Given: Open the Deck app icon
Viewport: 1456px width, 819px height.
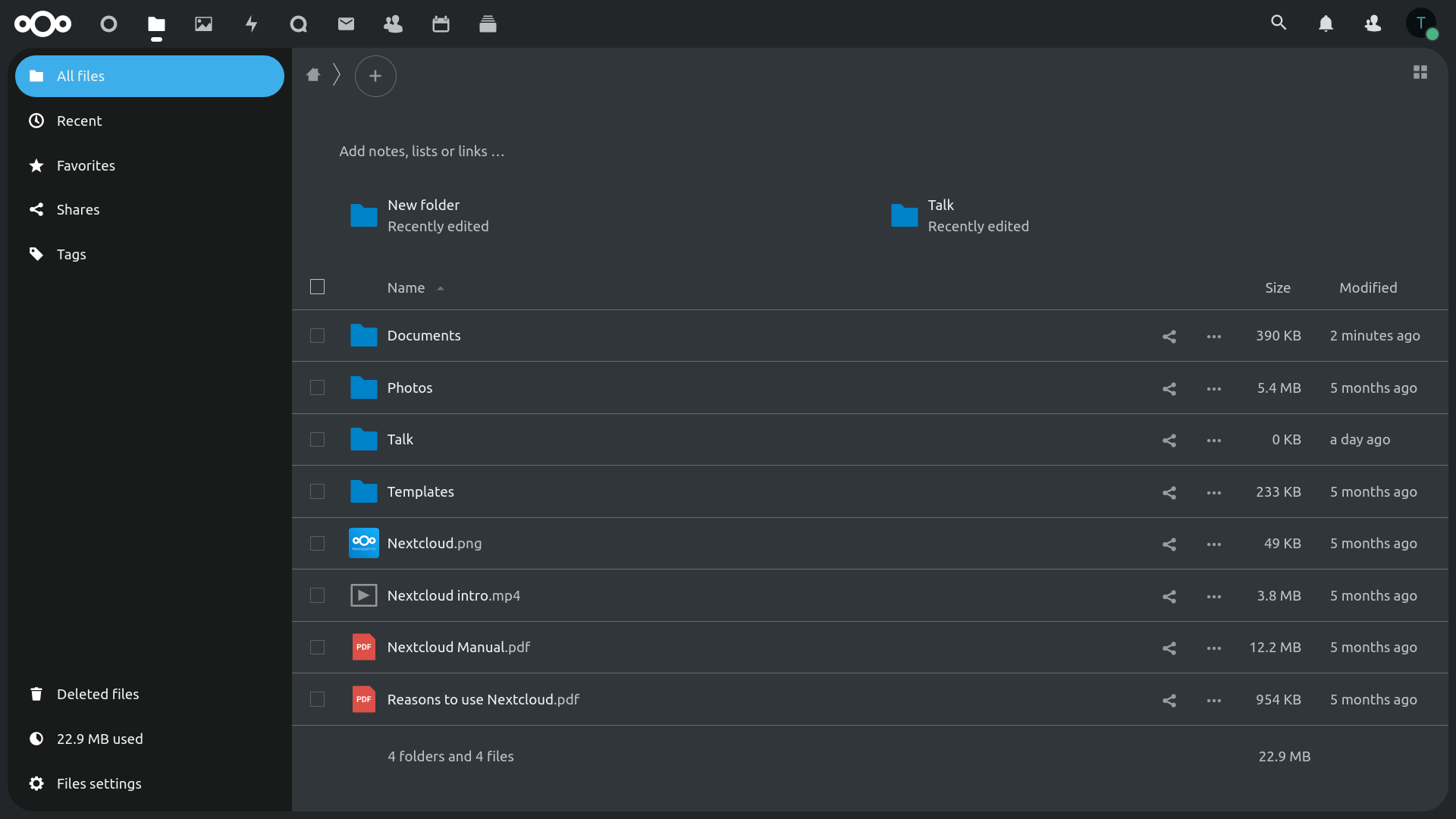Looking at the screenshot, I should [x=488, y=24].
